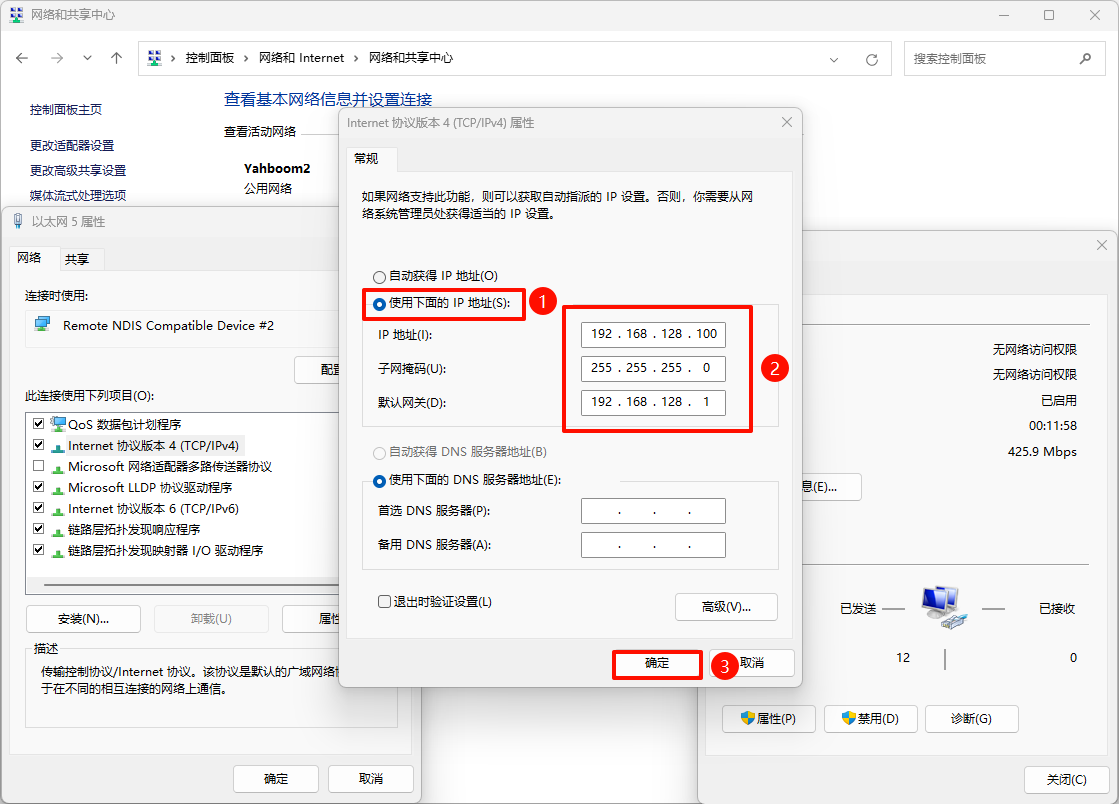Click the Refresh icon beside address bar

(x=871, y=59)
